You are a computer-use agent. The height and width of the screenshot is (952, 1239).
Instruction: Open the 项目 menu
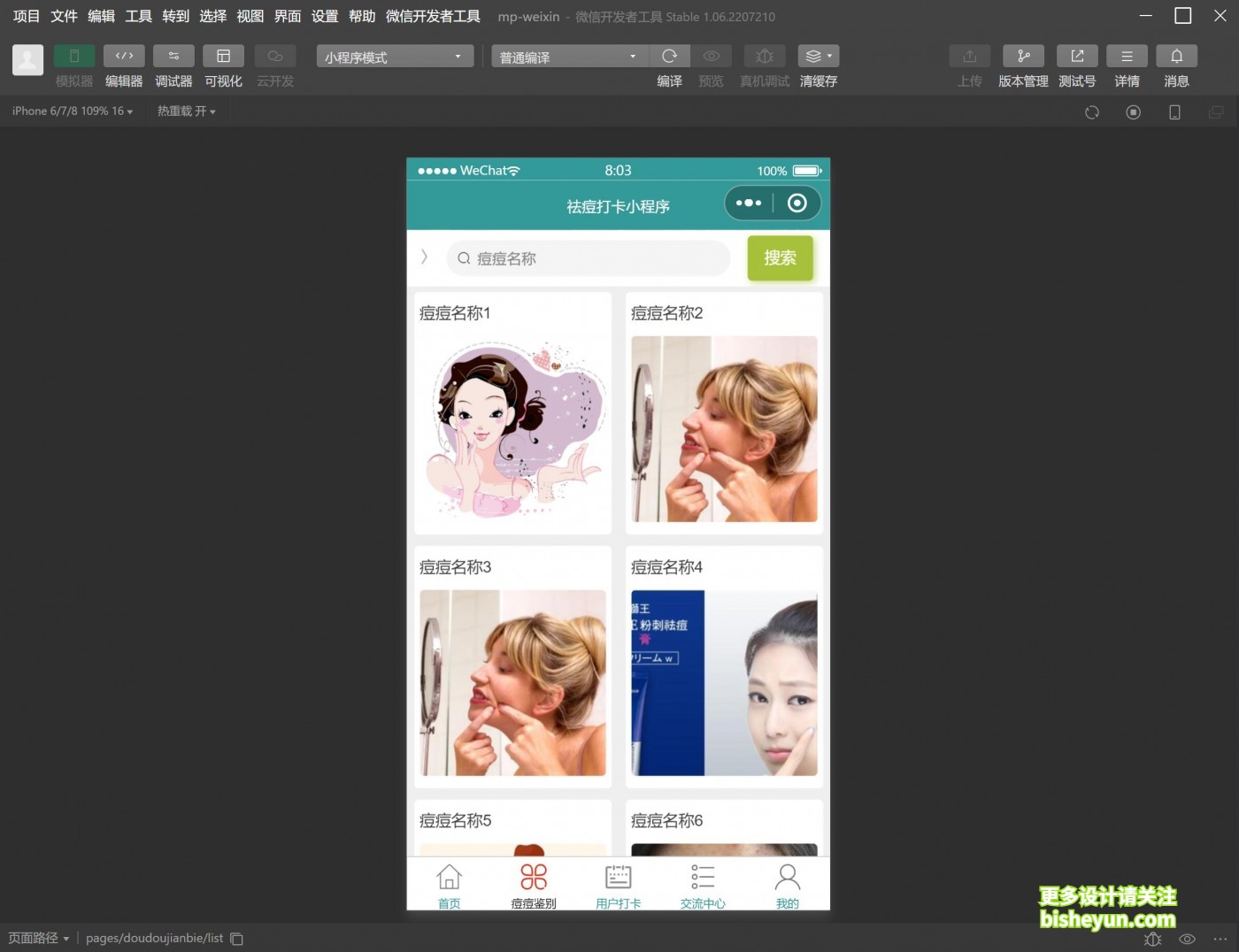click(27, 16)
